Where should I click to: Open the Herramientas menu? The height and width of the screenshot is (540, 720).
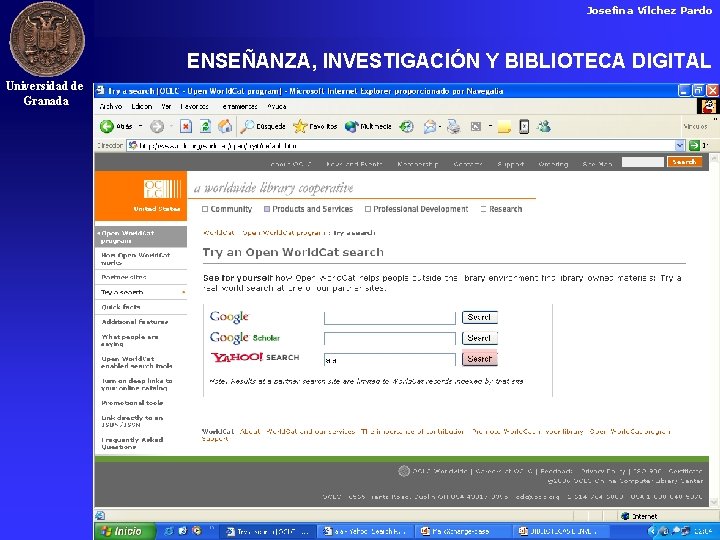coord(239,107)
